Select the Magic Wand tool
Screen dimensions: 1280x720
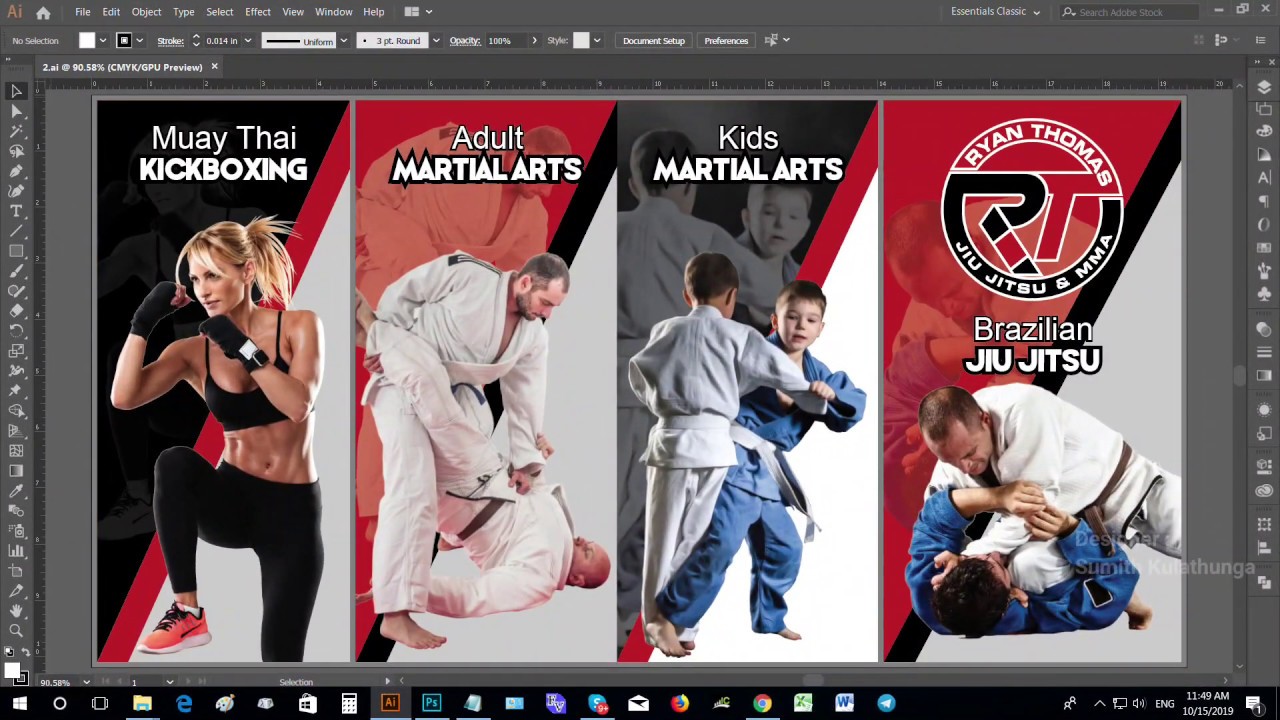16,131
